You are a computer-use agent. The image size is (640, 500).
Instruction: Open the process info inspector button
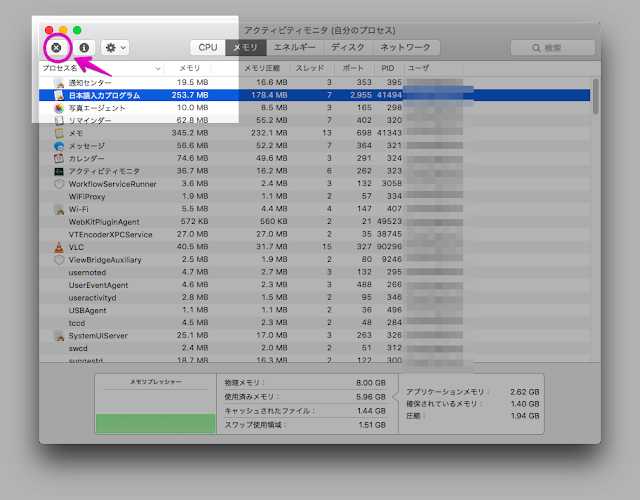pos(84,47)
